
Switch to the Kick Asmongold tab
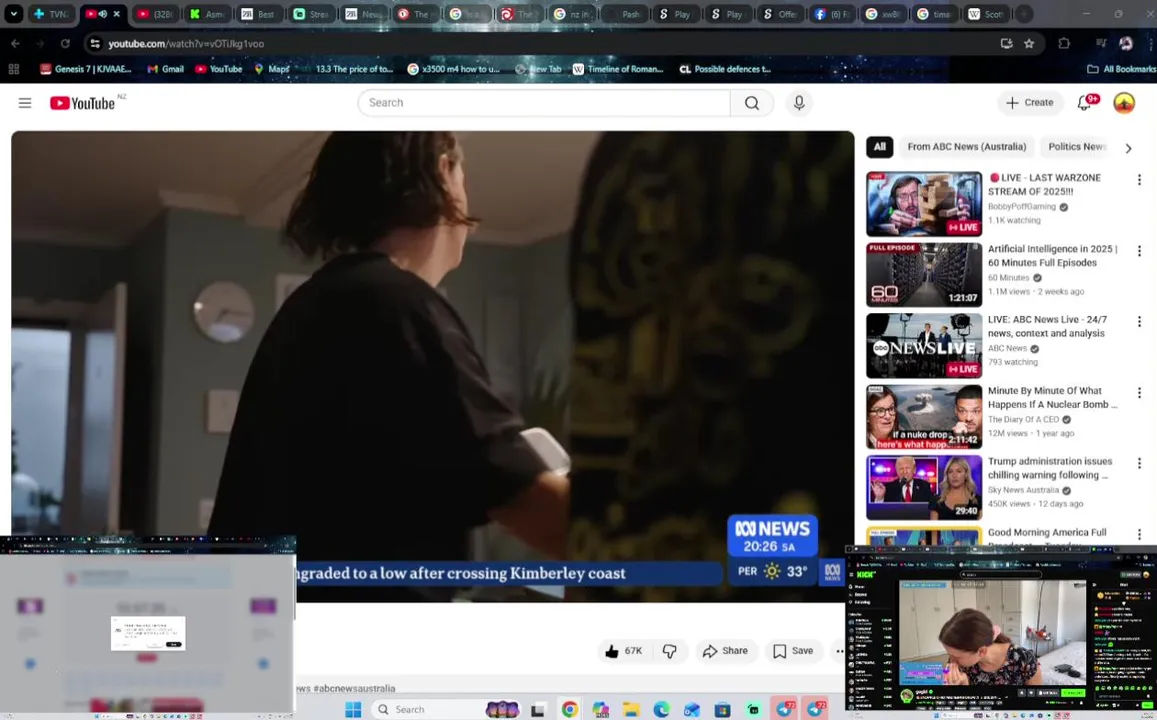pyautogui.click(x=208, y=14)
